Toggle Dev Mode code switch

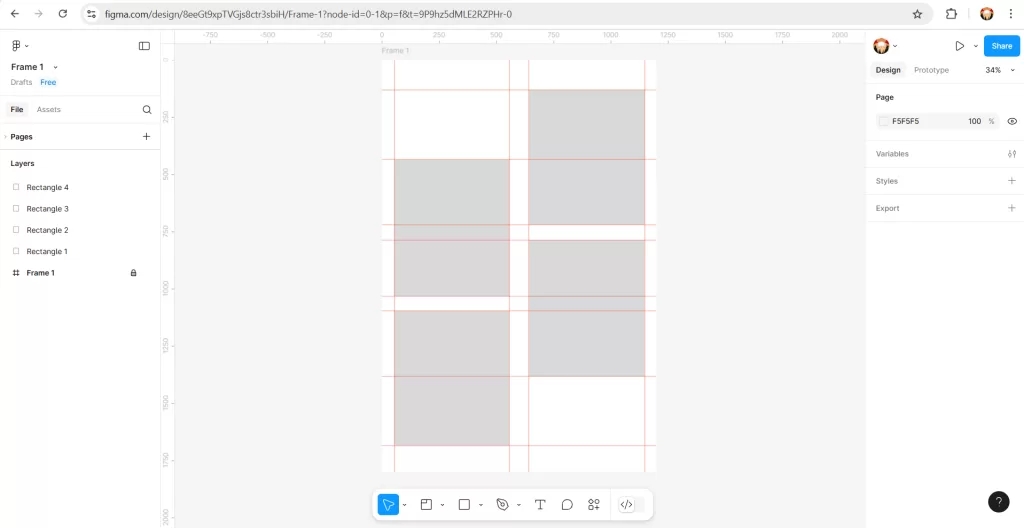pos(631,504)
